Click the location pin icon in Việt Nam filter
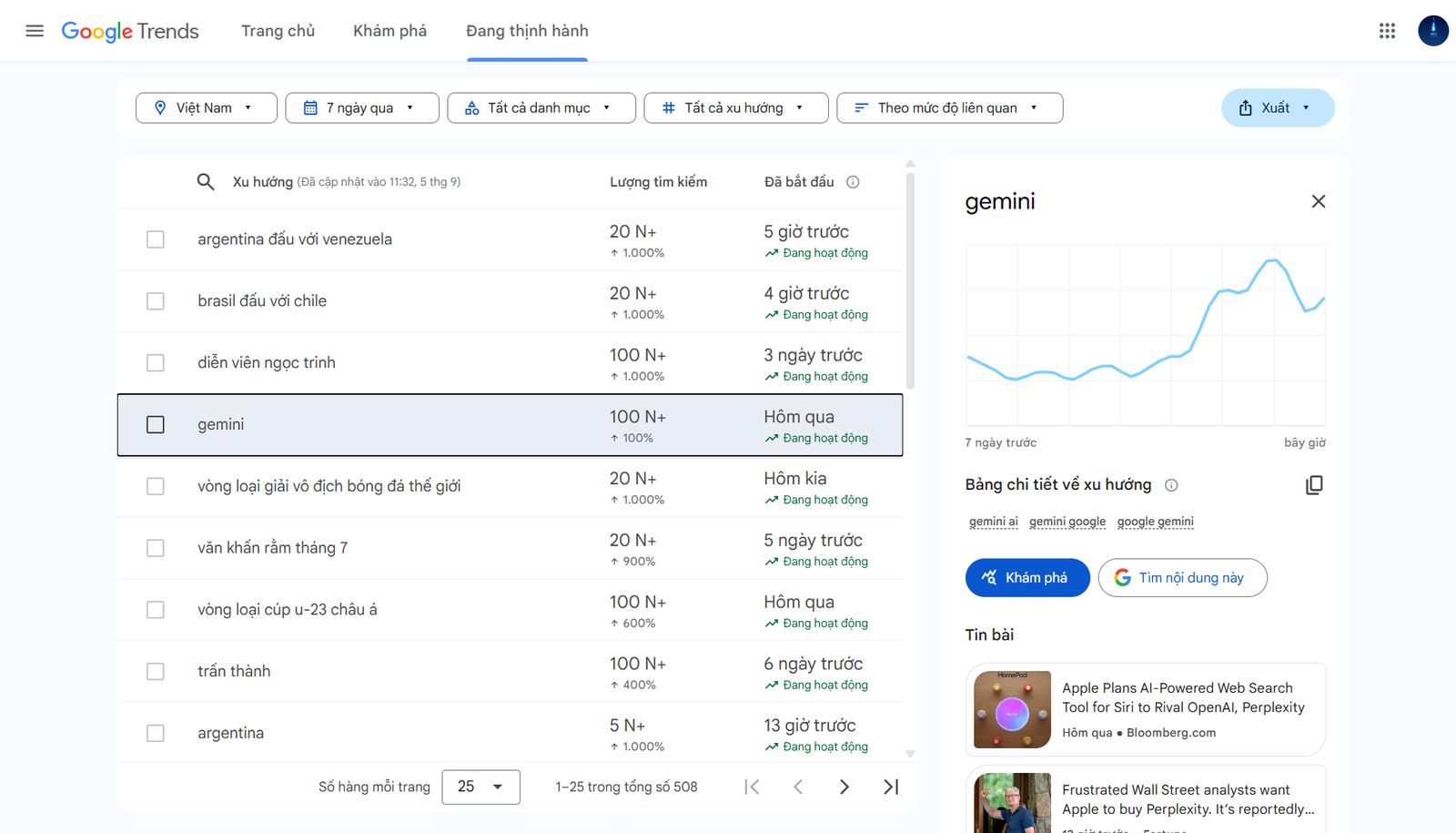 160,107
